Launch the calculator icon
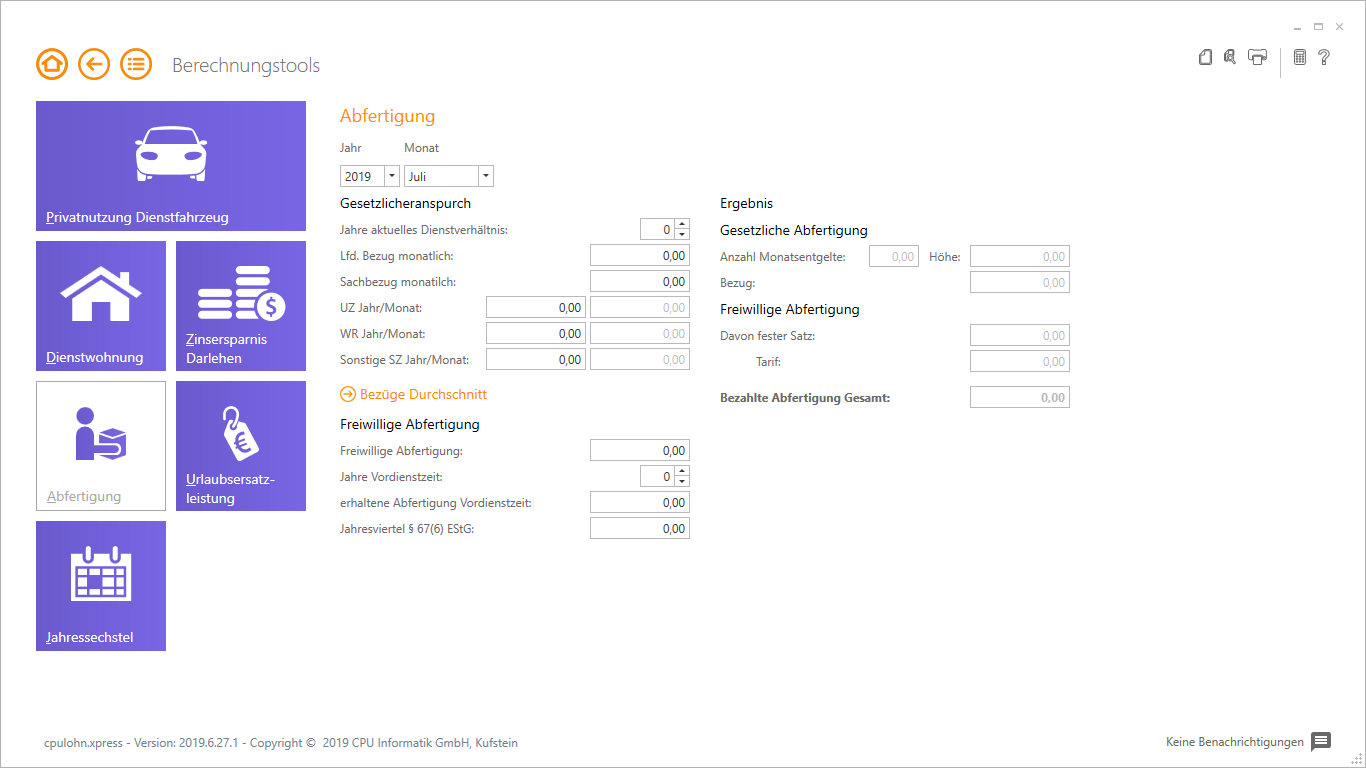Viewport: 1366px width, 768px height. pos(1299,58)
